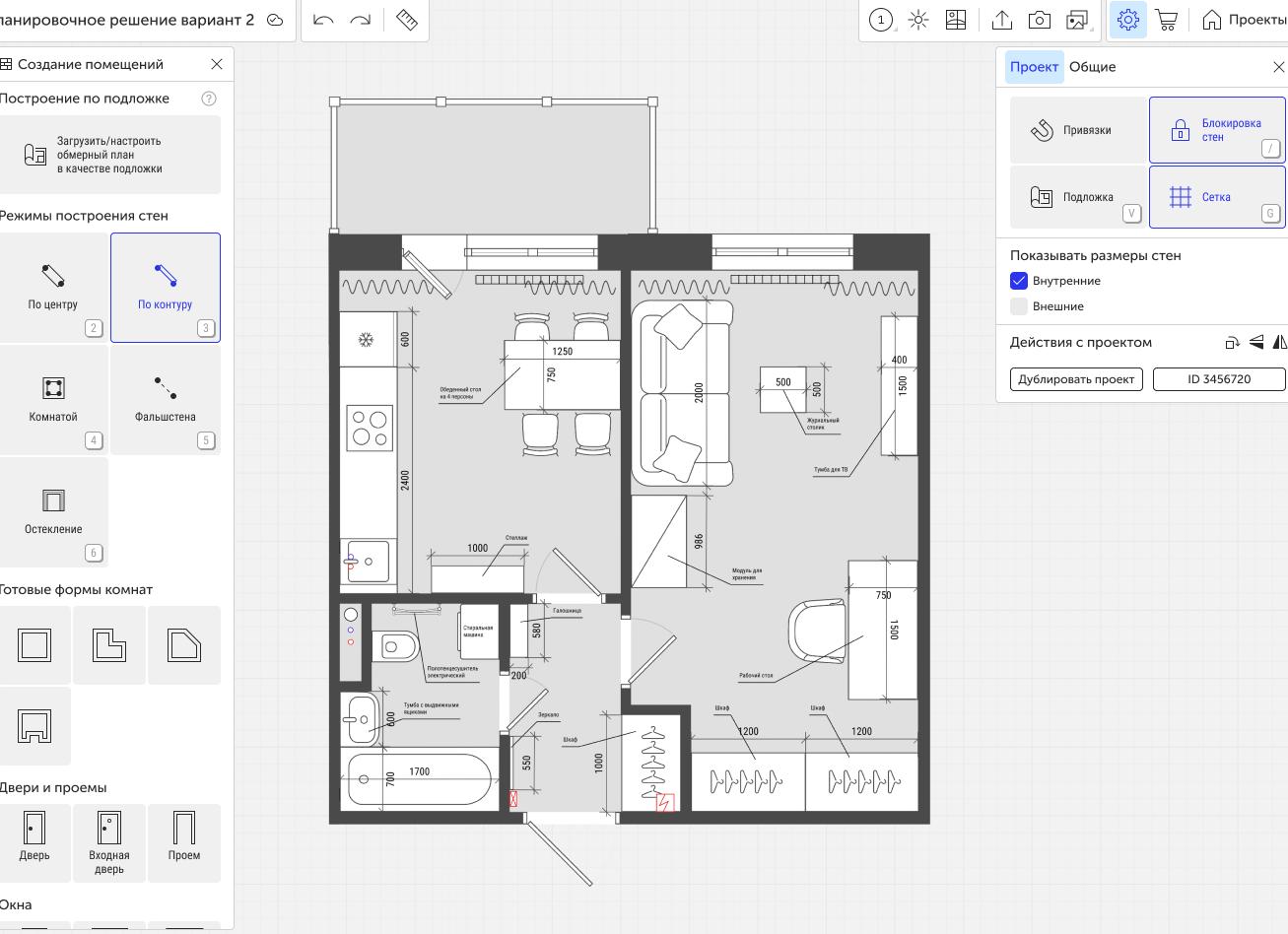
Task: Uncheck the Внутренние wall sizes checkbox
Action: [x=1019, y=281]
